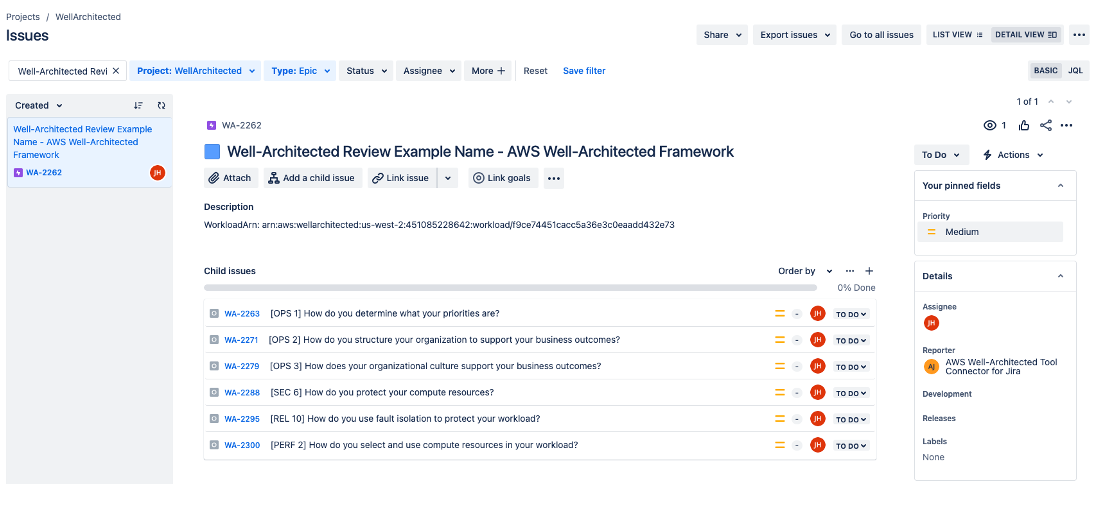
Task: Go to next issue arrow
Action: click(1069, 102)
